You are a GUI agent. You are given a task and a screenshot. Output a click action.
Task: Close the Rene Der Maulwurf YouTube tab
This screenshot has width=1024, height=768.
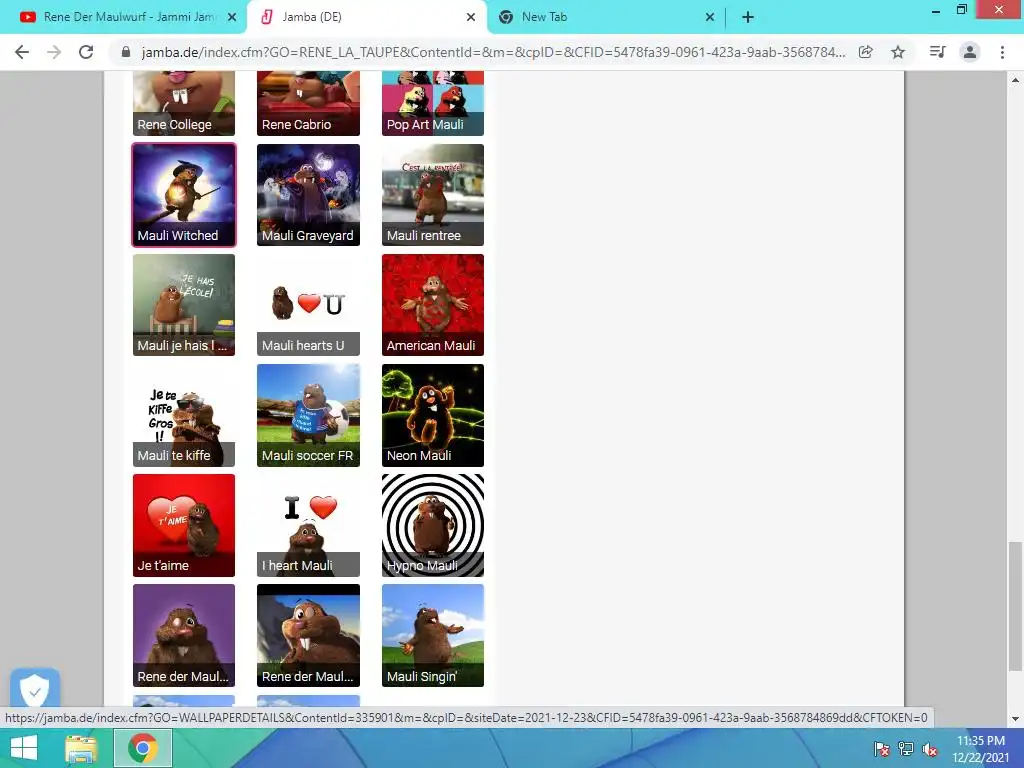pyautogui.click(x=232, y=18)
